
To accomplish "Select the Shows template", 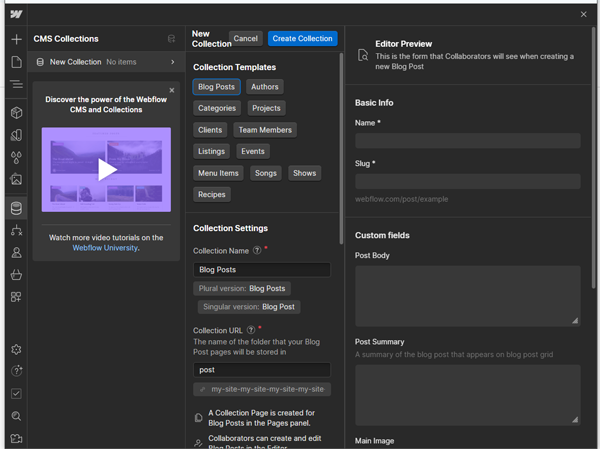I will click(305, 173).
